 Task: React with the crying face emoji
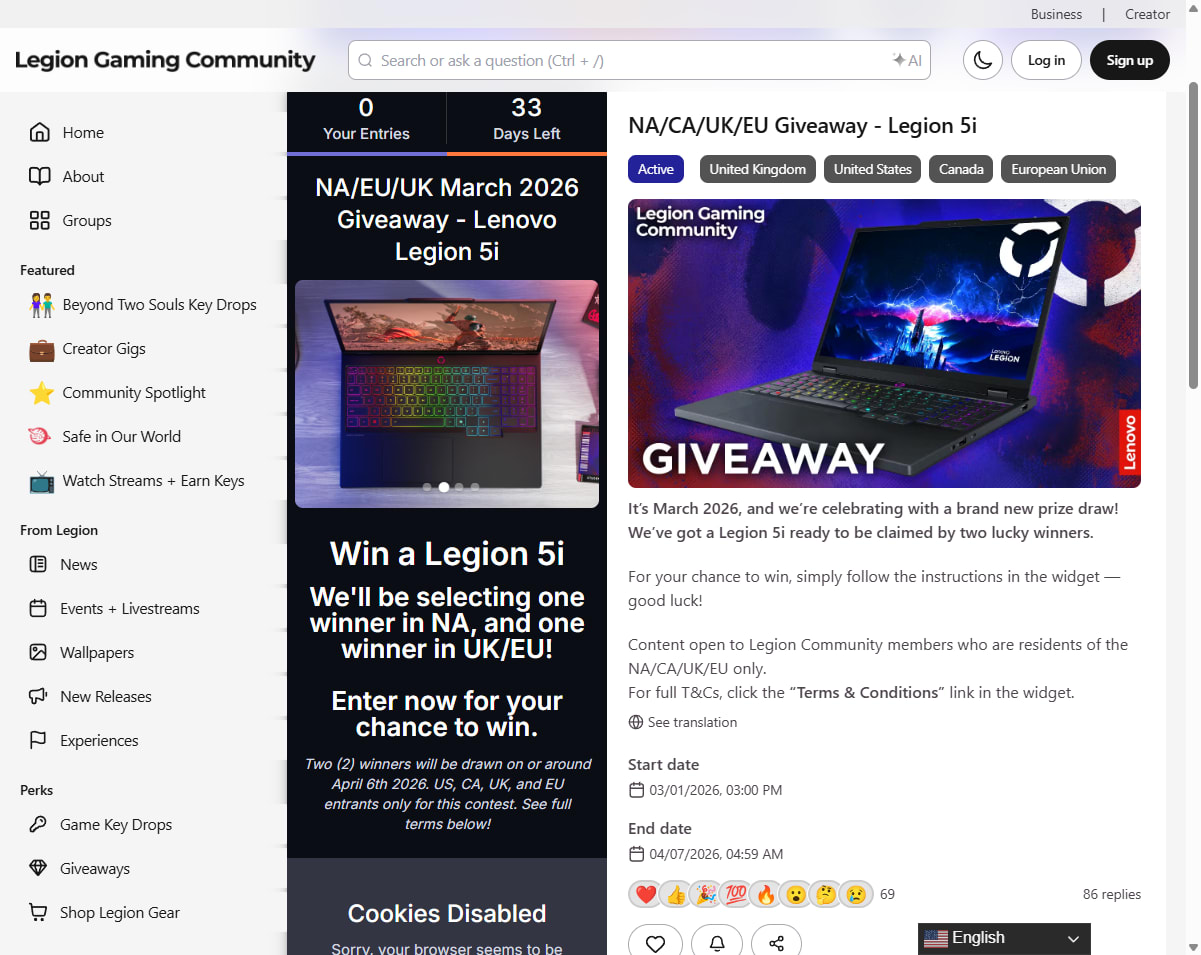[x=856, y=894]
